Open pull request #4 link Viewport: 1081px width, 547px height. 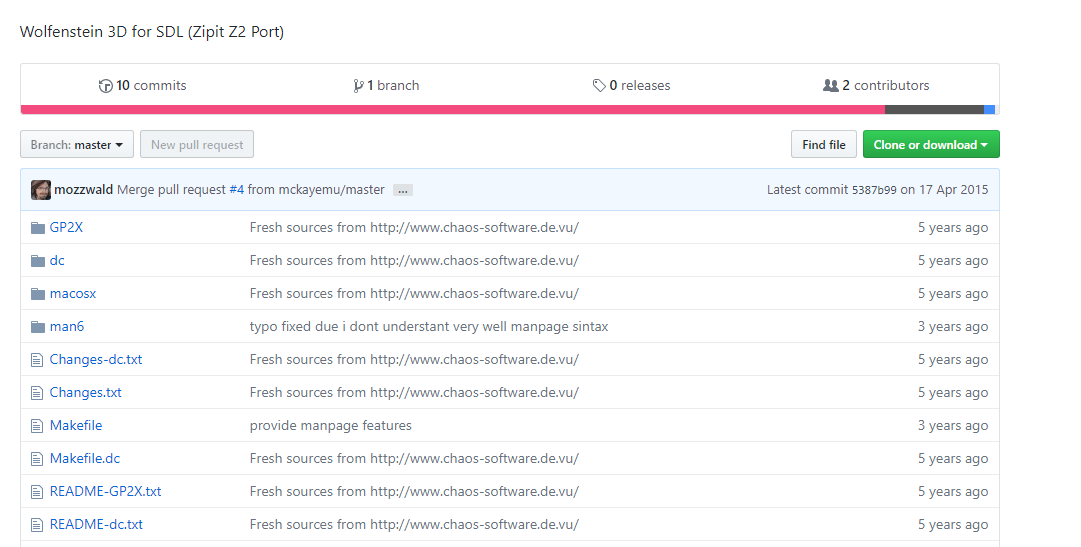coord(236,190)
